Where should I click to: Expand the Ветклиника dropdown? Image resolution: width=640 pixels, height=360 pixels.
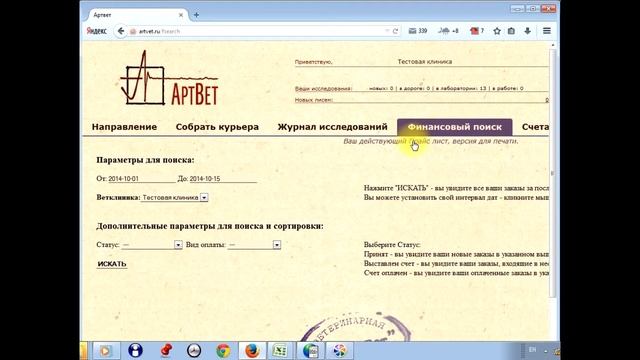pos(204,198)
